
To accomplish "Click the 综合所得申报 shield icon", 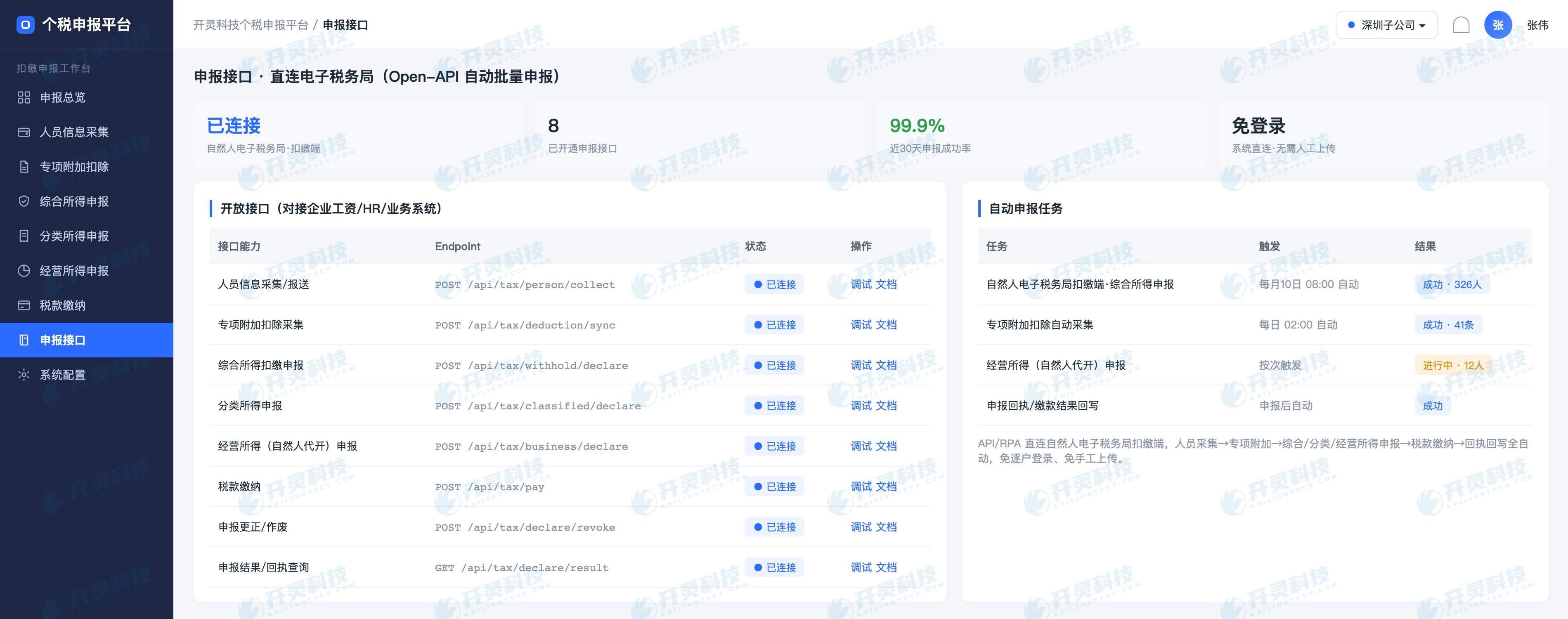I will coord(24,201).
